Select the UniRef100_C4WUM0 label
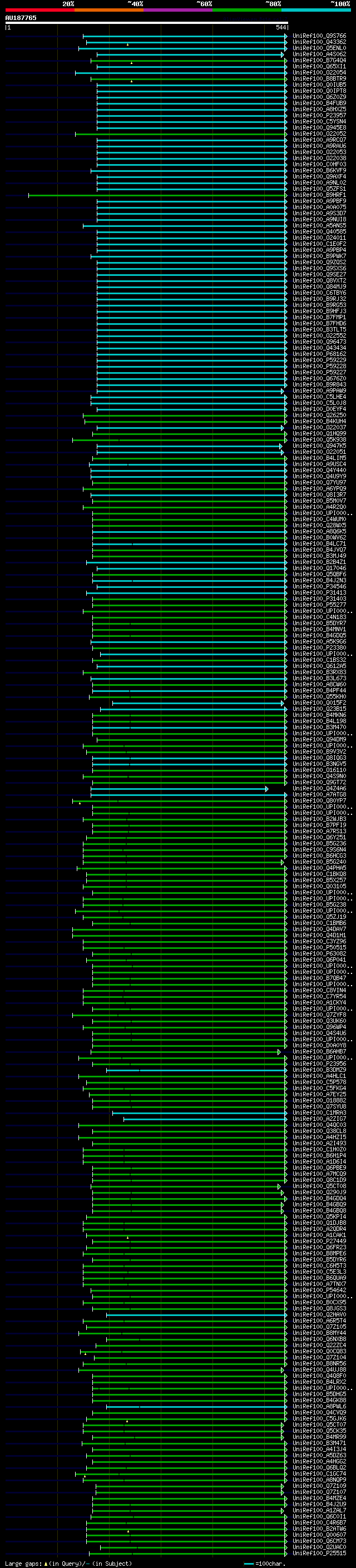The image size is (356, 1568). coord(319,519)
